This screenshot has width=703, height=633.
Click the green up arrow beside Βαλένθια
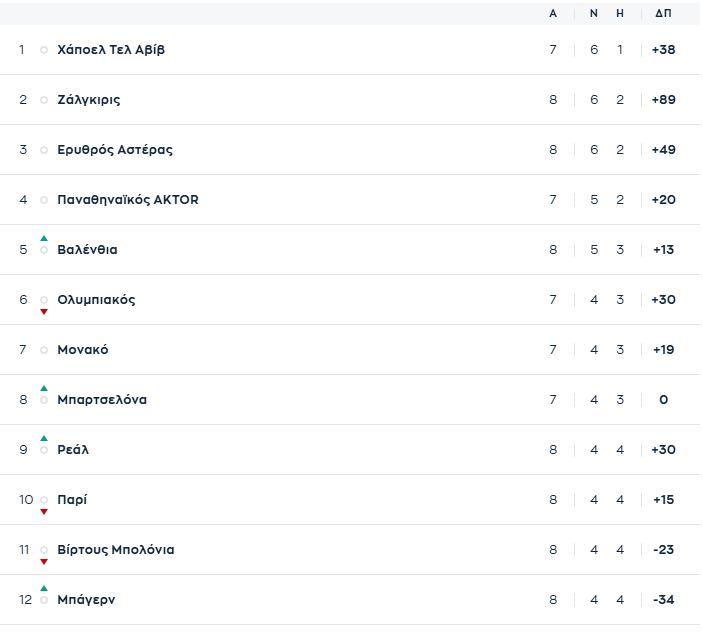click(44, 238)
